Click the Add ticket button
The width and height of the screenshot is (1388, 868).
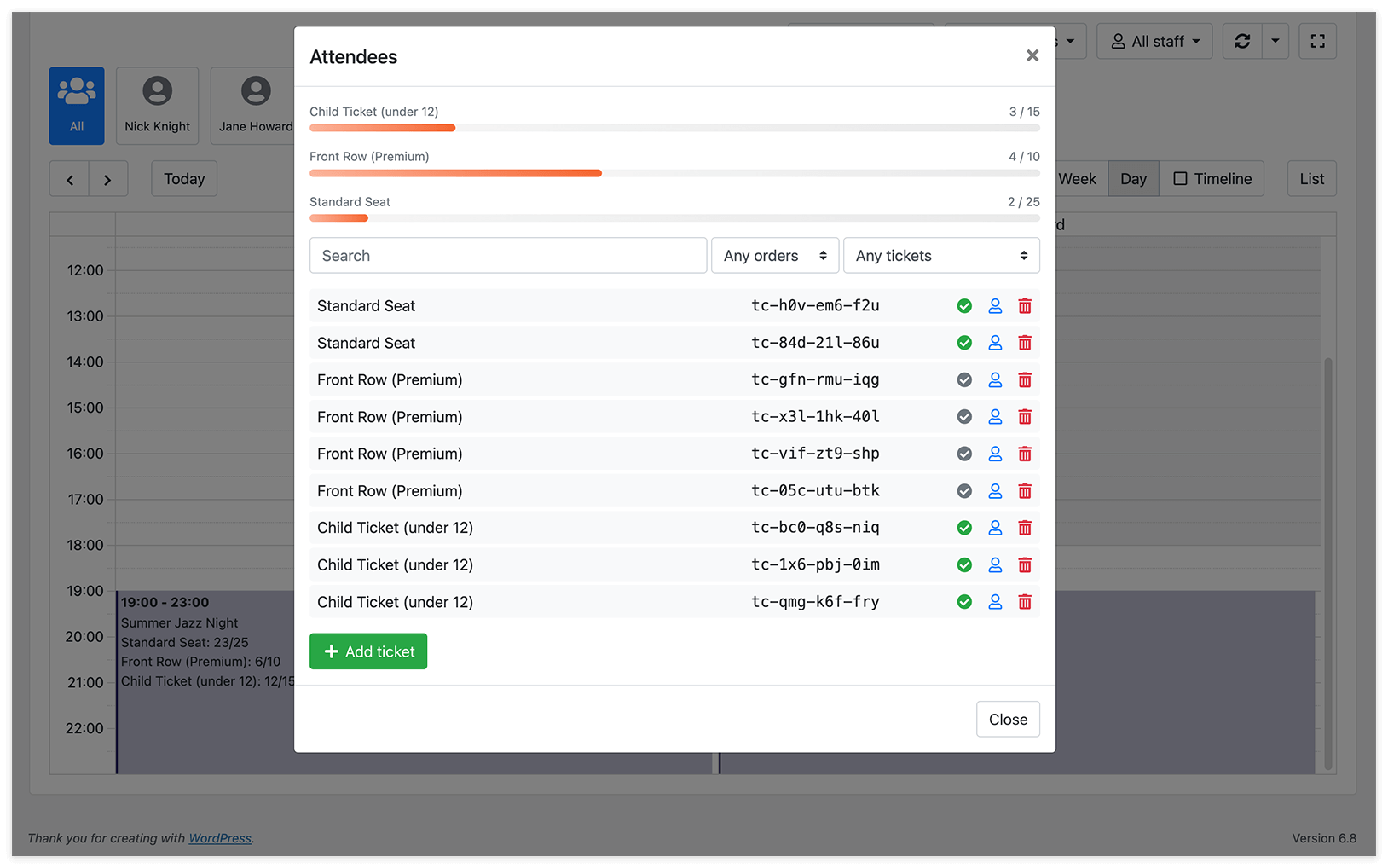(368, 651)
